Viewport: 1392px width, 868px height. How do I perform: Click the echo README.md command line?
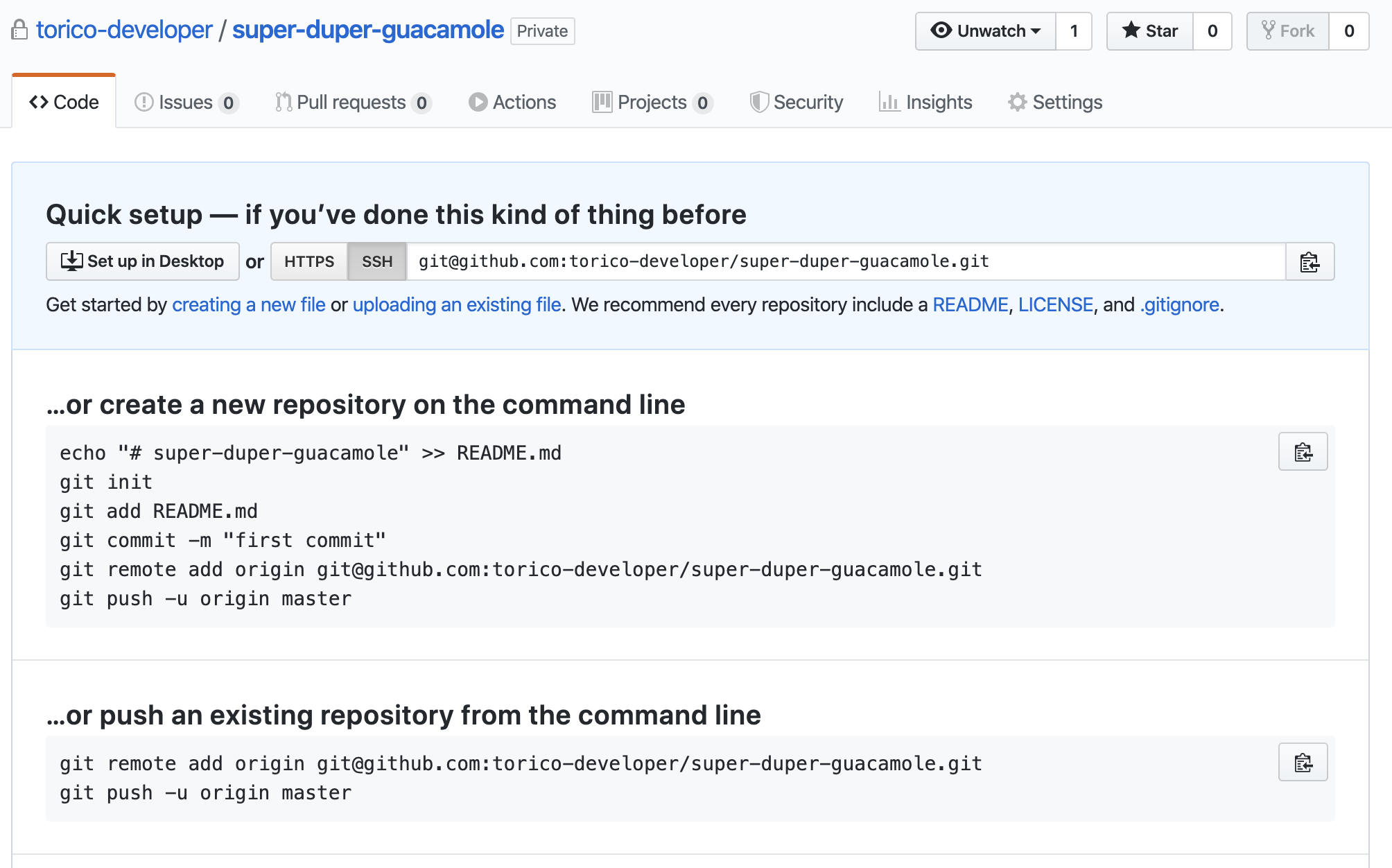pyautogui.click(x=311, y=453)
